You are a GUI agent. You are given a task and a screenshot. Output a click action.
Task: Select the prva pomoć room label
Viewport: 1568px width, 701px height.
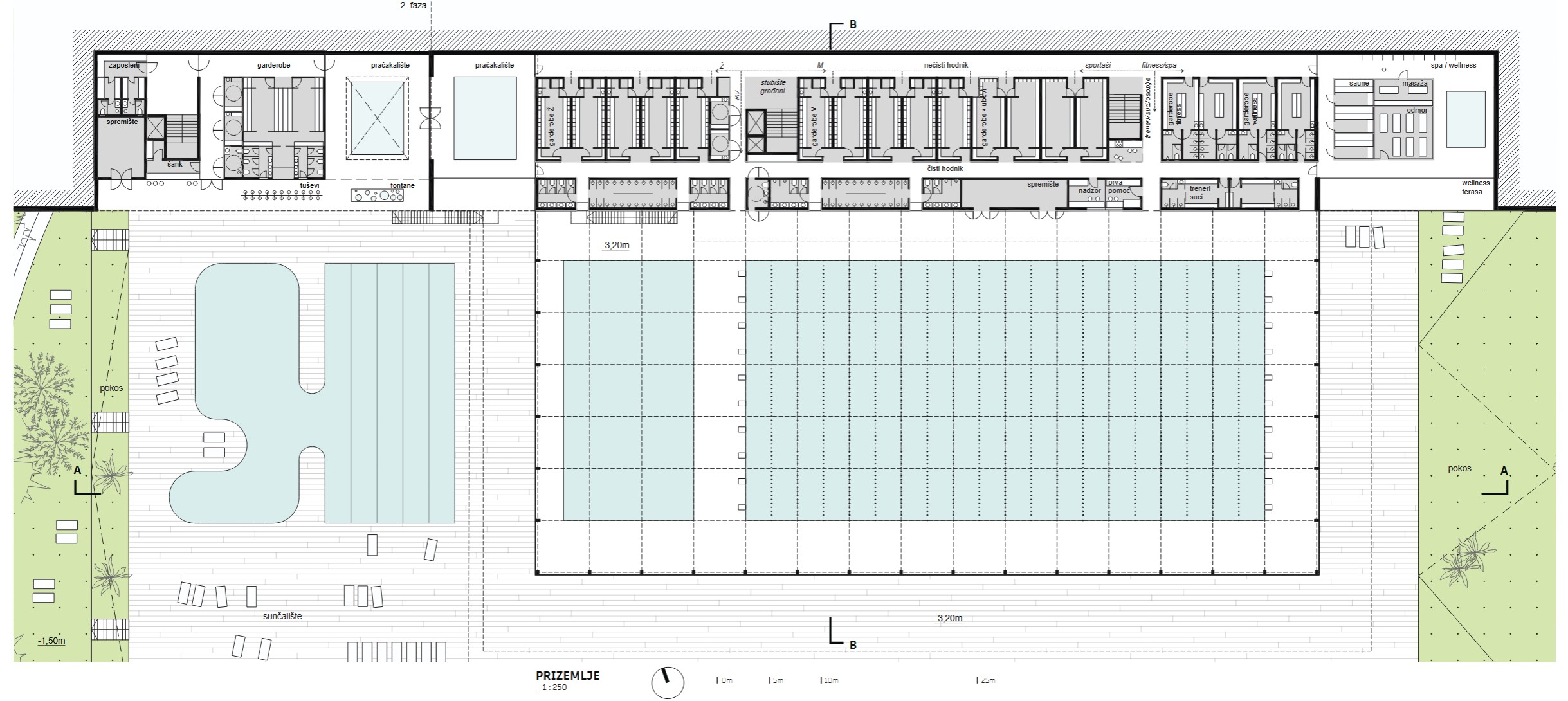coord(1118,187)
